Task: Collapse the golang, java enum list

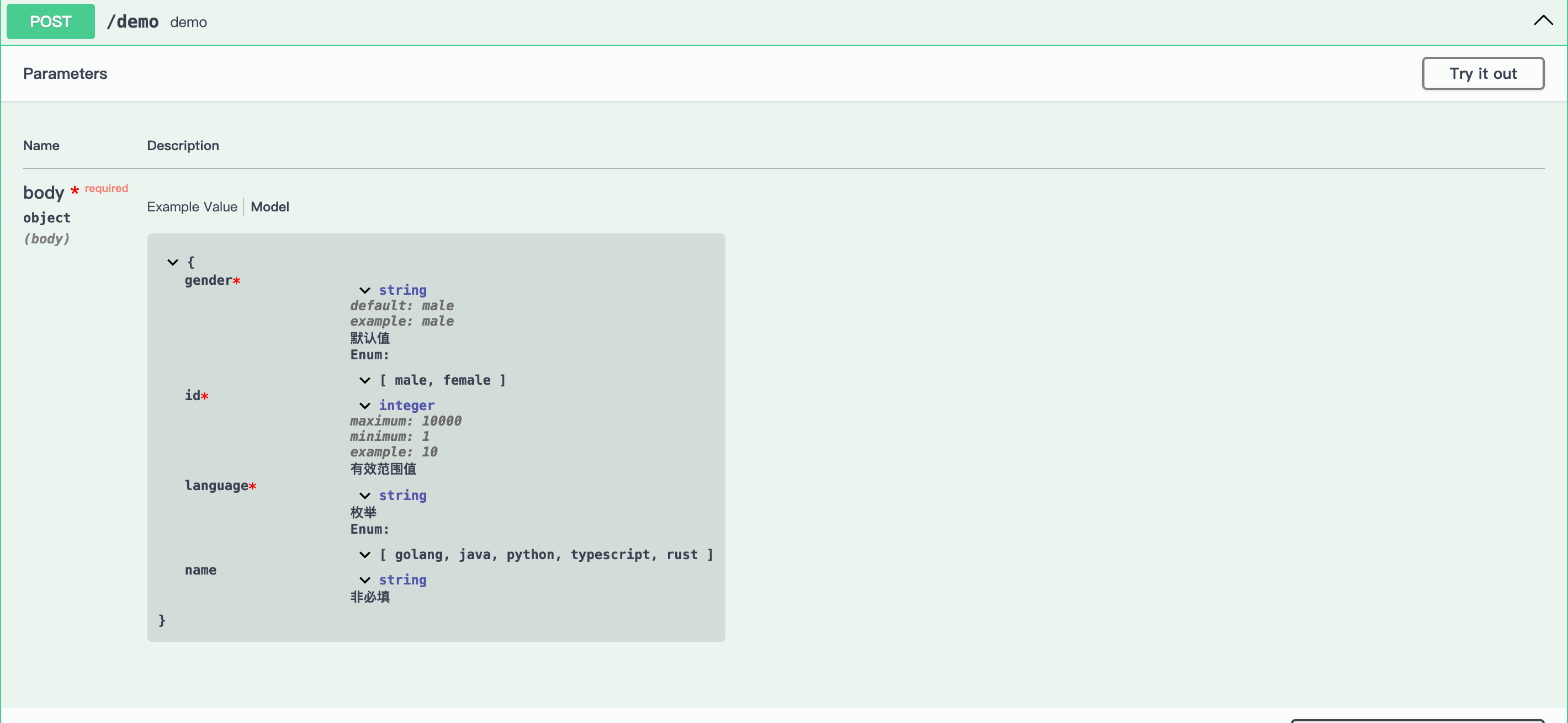Action: tap(364, 555)
